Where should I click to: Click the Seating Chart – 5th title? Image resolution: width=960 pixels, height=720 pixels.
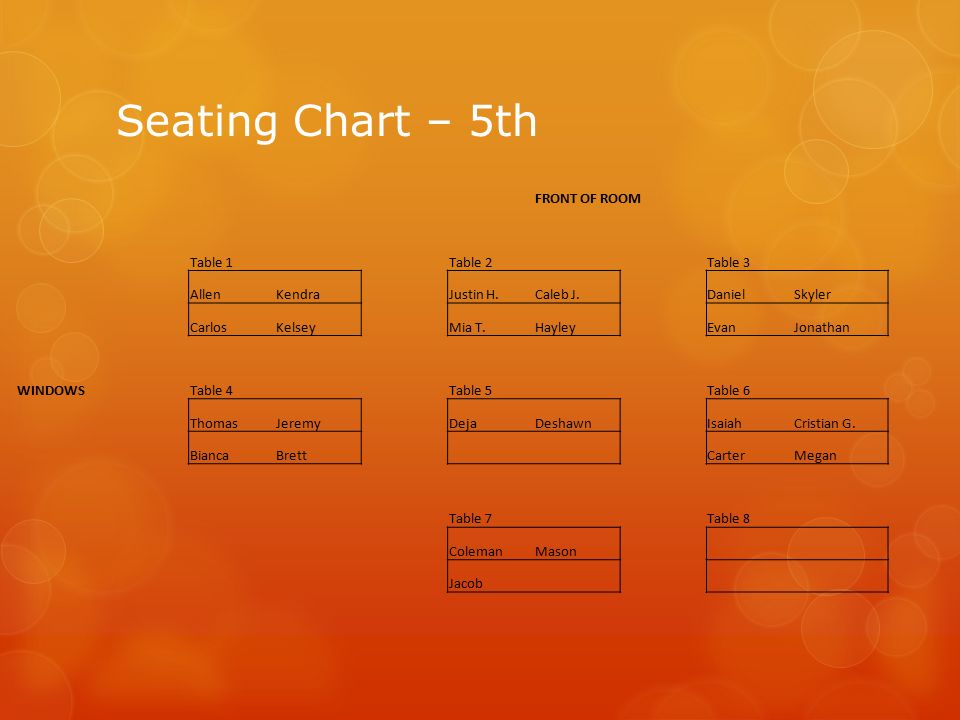click(326, 121)
